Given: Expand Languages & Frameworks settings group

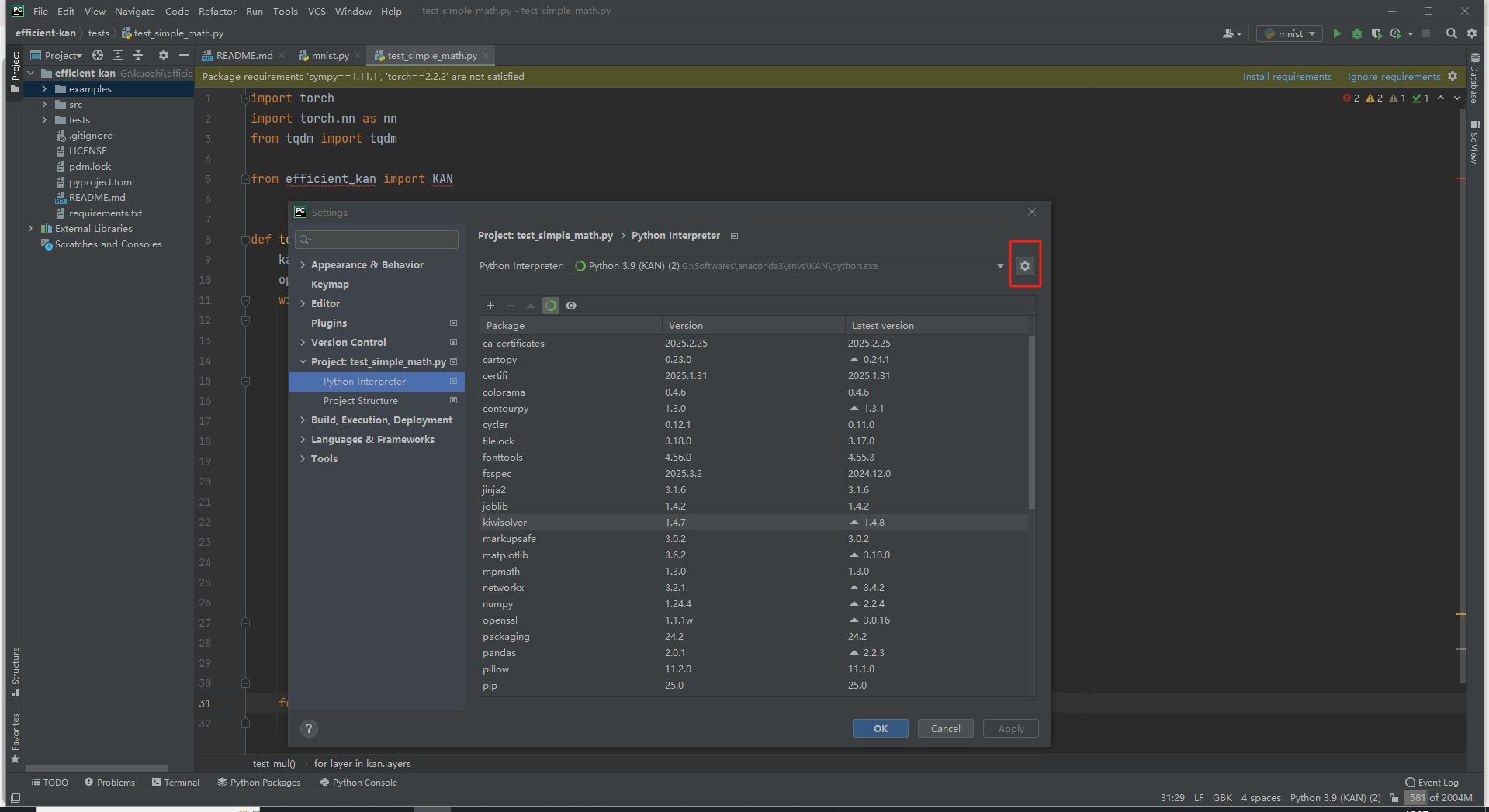Looking at the screenshot, I should point(303,440).
